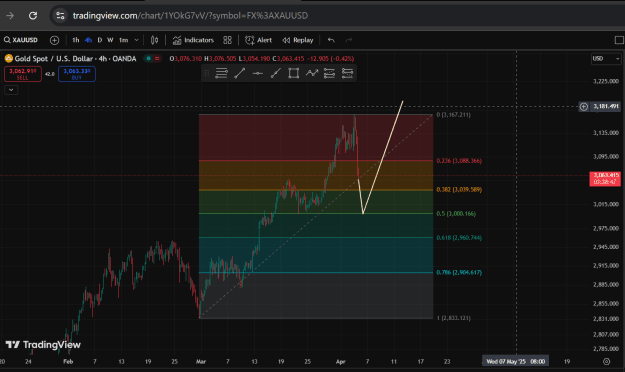Select the path/polyline drawing tool
The width and height of the screenshot is (625, 372).
[x=312, y=73]
